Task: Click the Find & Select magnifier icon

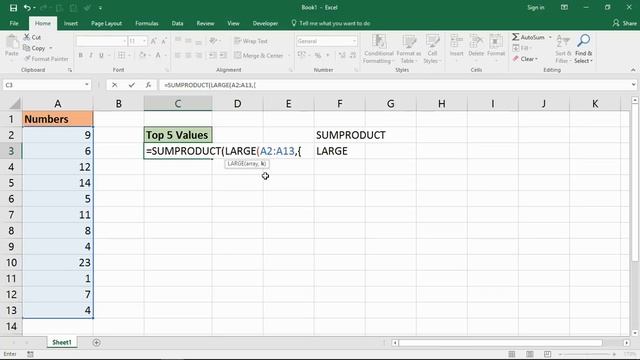Action: [583, 41]
